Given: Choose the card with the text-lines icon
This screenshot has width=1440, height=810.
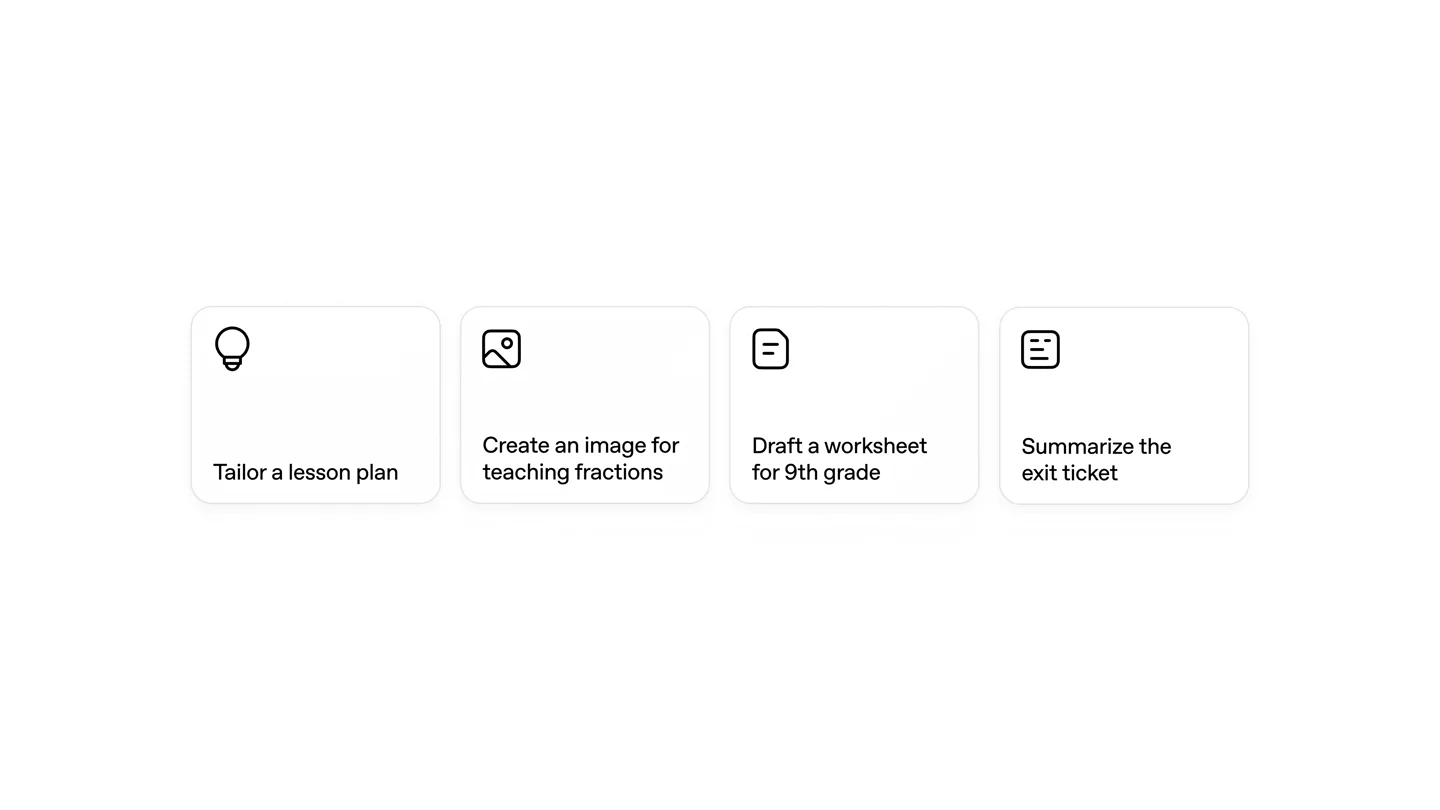Looking at the screenshot, I should tap(1124, 405).
